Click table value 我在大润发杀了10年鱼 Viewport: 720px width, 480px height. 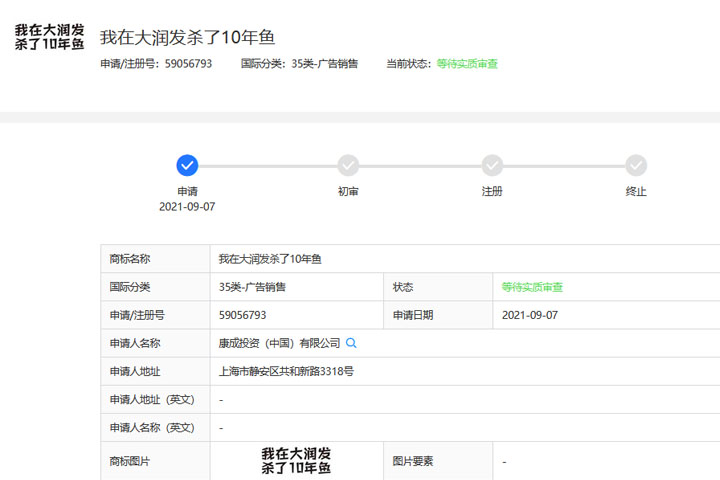(270, 259)
